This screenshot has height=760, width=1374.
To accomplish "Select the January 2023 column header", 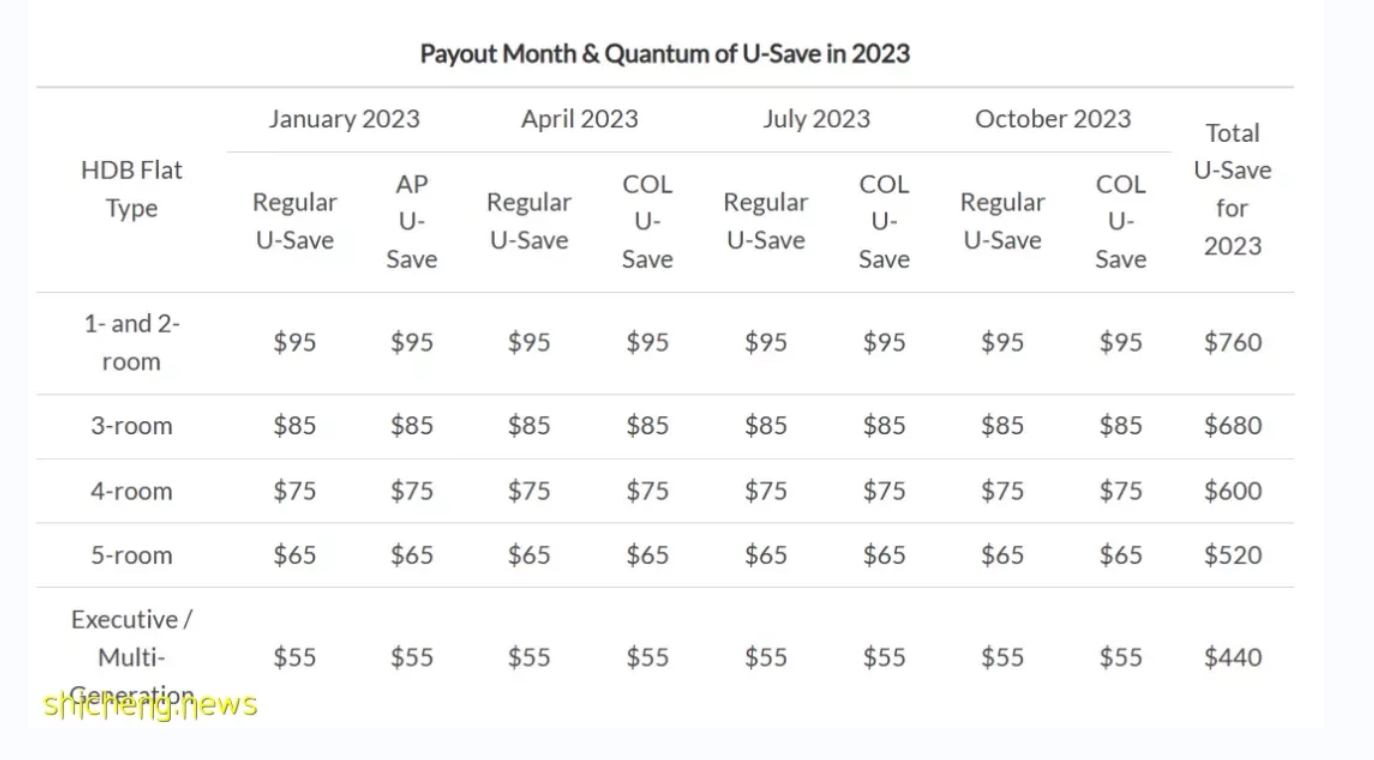I will click(344, 119).
